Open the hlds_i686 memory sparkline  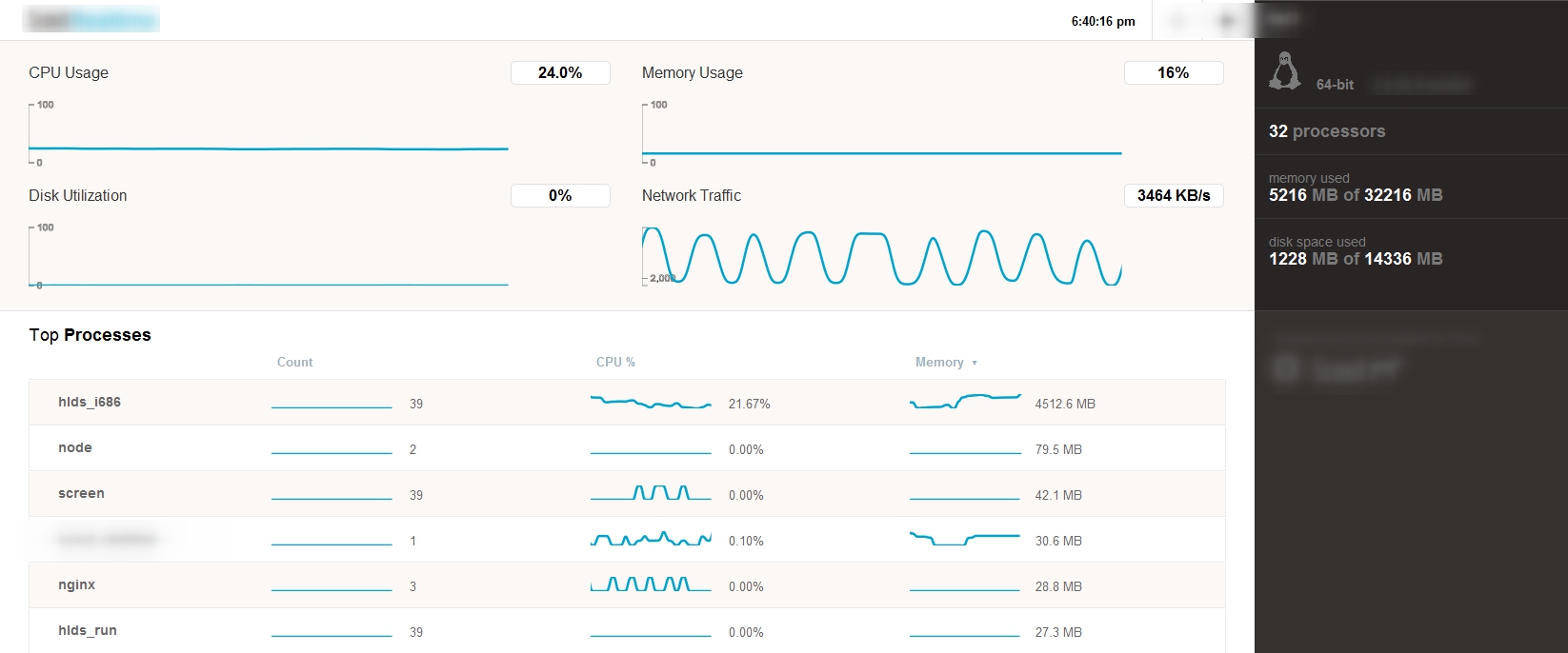[965, 401]
